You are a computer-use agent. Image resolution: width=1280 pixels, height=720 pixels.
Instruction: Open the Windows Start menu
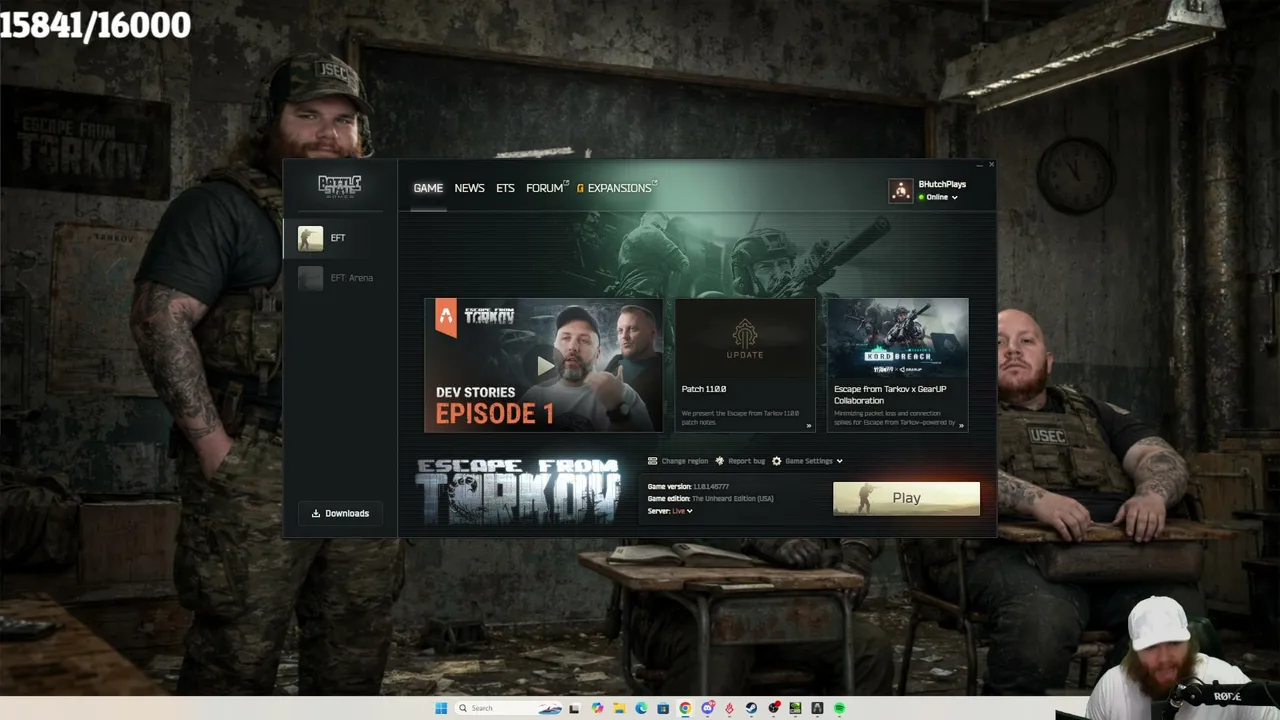pyautogui.click(x=441, y=708)
